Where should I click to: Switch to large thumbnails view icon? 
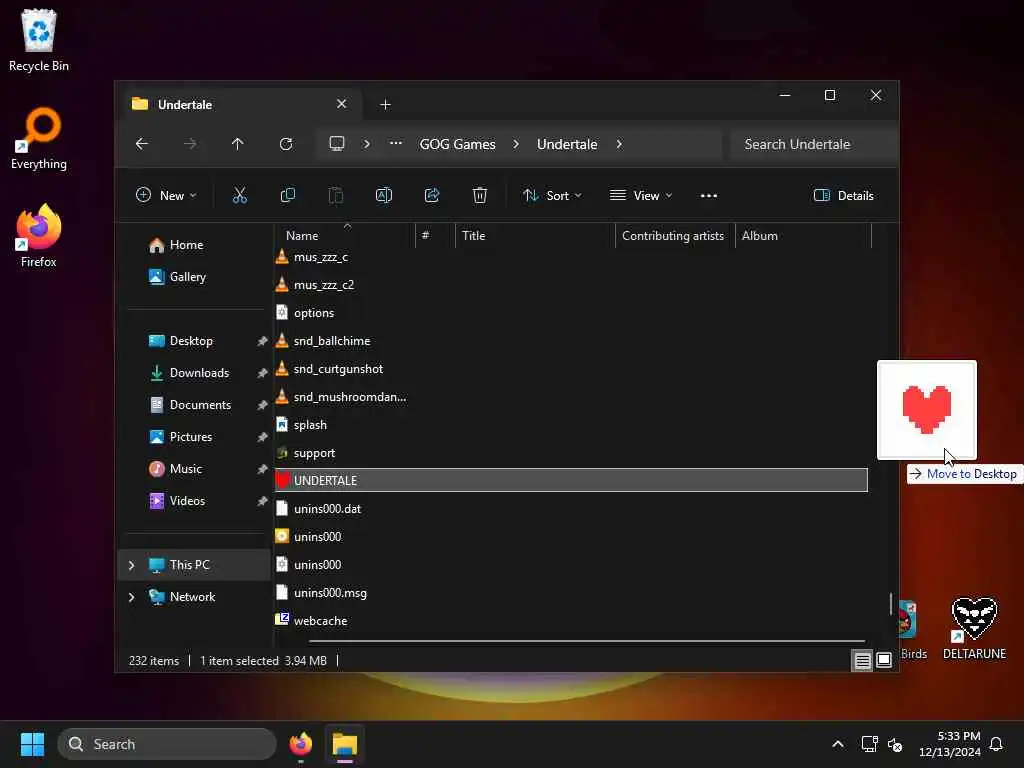click(884, 660)
